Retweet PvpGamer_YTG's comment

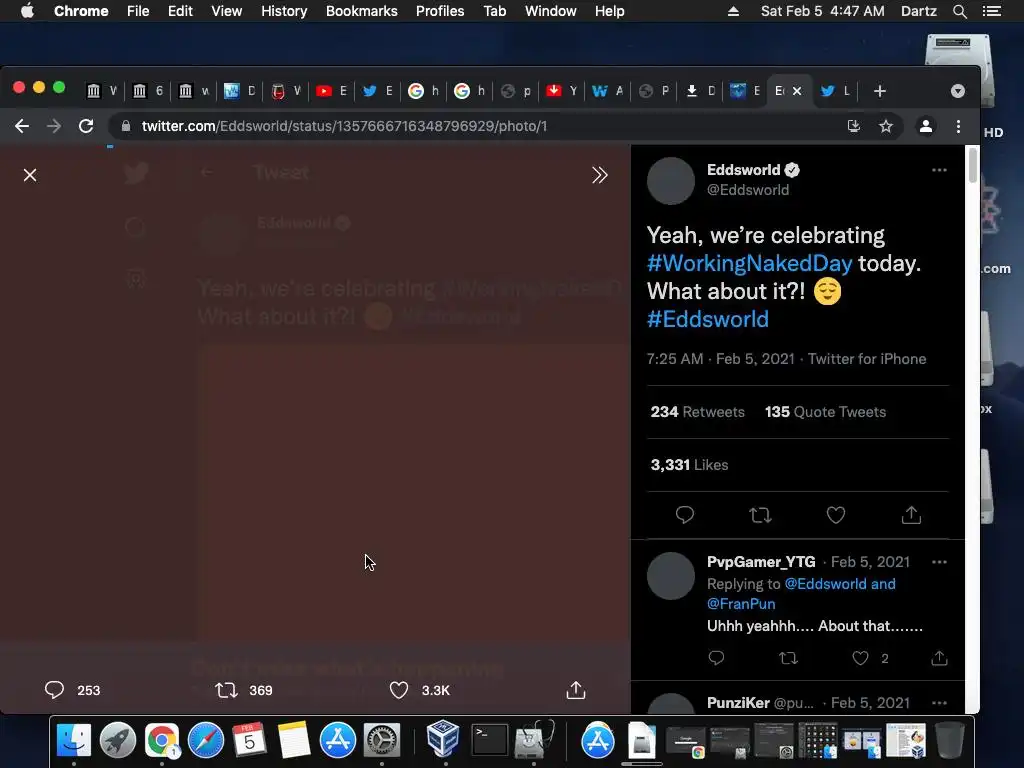click(788, 658)
